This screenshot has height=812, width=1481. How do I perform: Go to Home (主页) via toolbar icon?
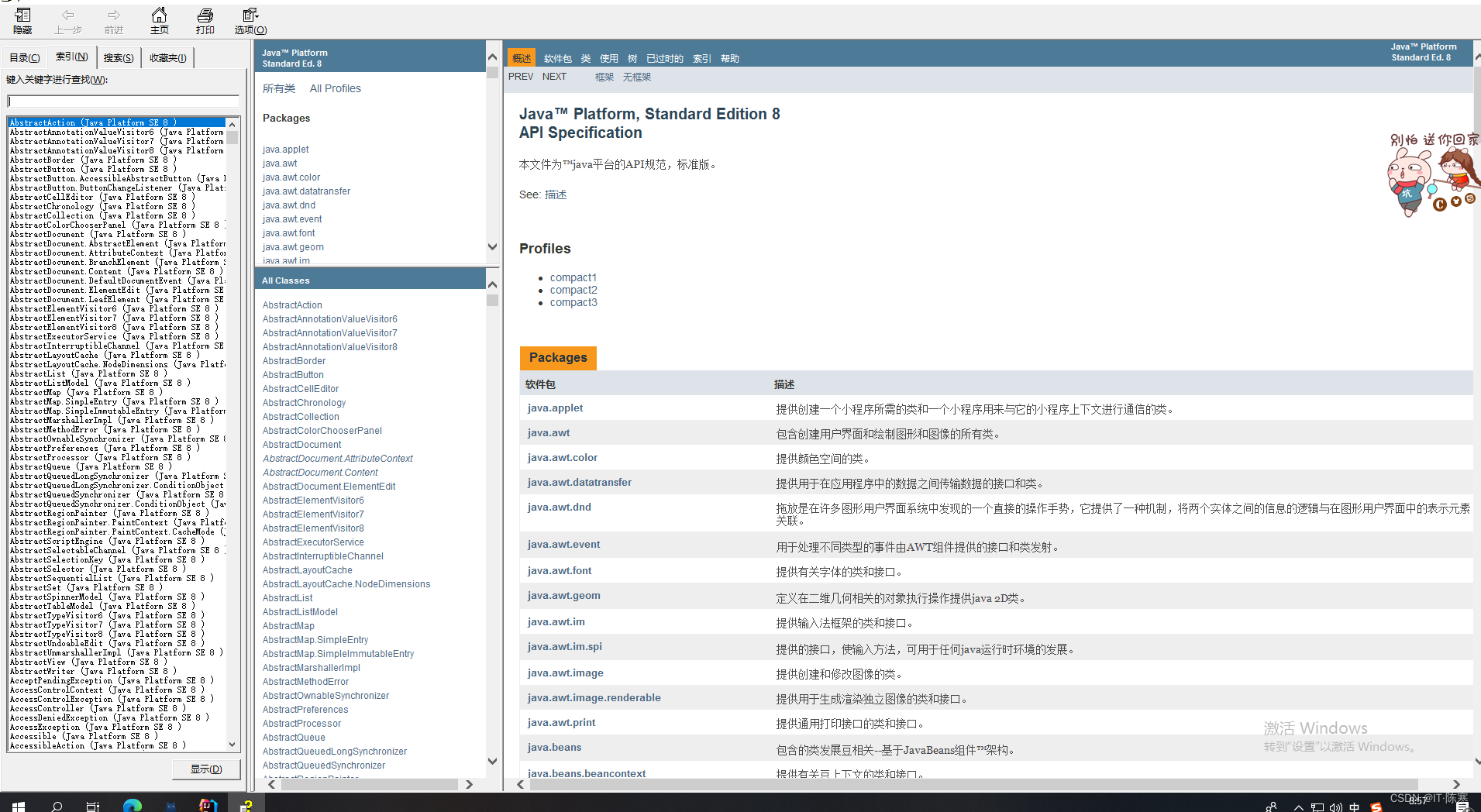click(x=159, y=21)
